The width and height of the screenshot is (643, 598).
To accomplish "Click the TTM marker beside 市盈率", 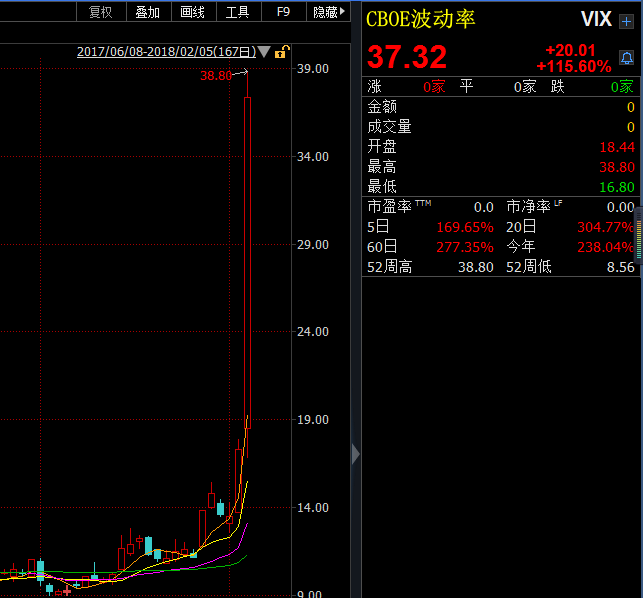I will (x=422, y=203).
